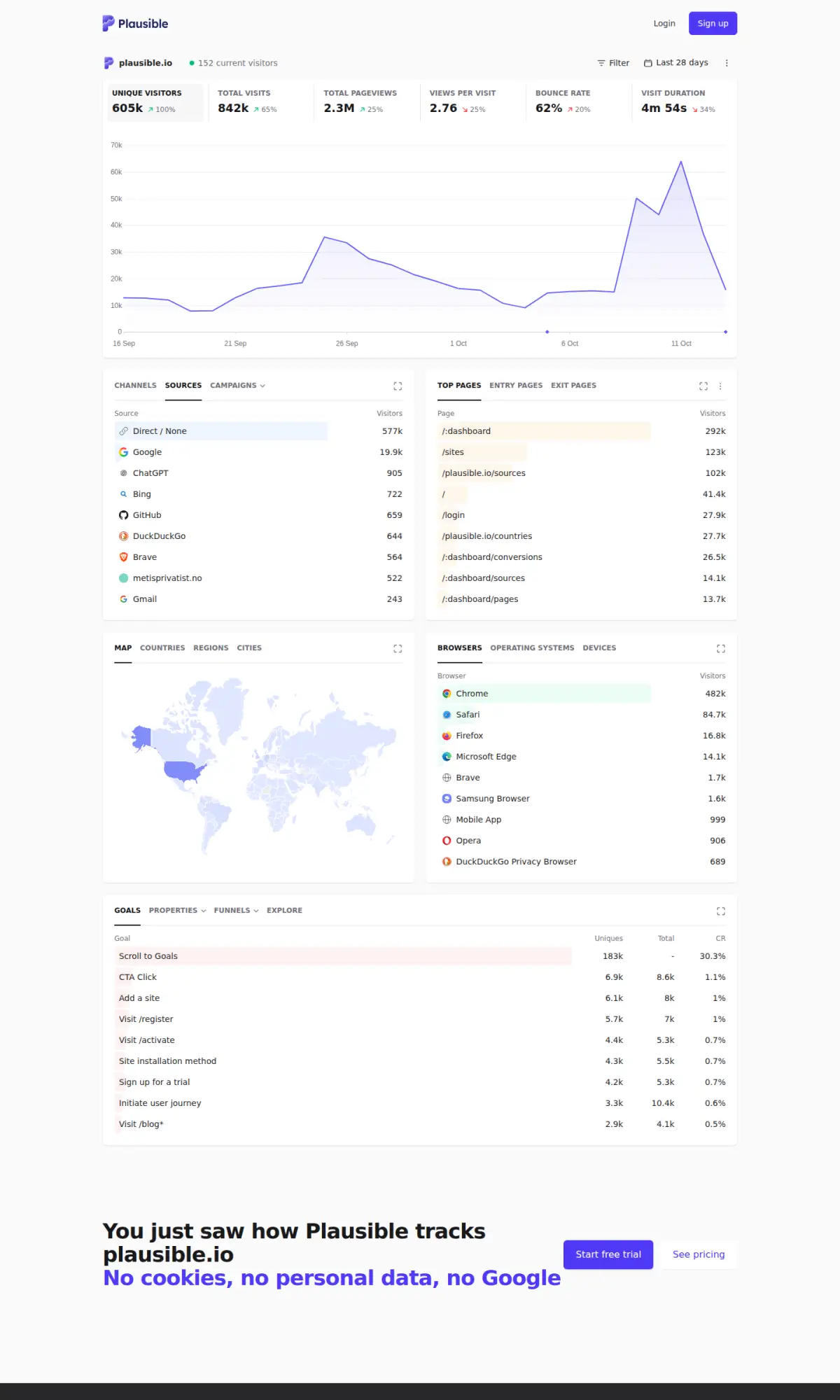
Task: Click the Safari browser icon
Action: [x=447, y=715]
